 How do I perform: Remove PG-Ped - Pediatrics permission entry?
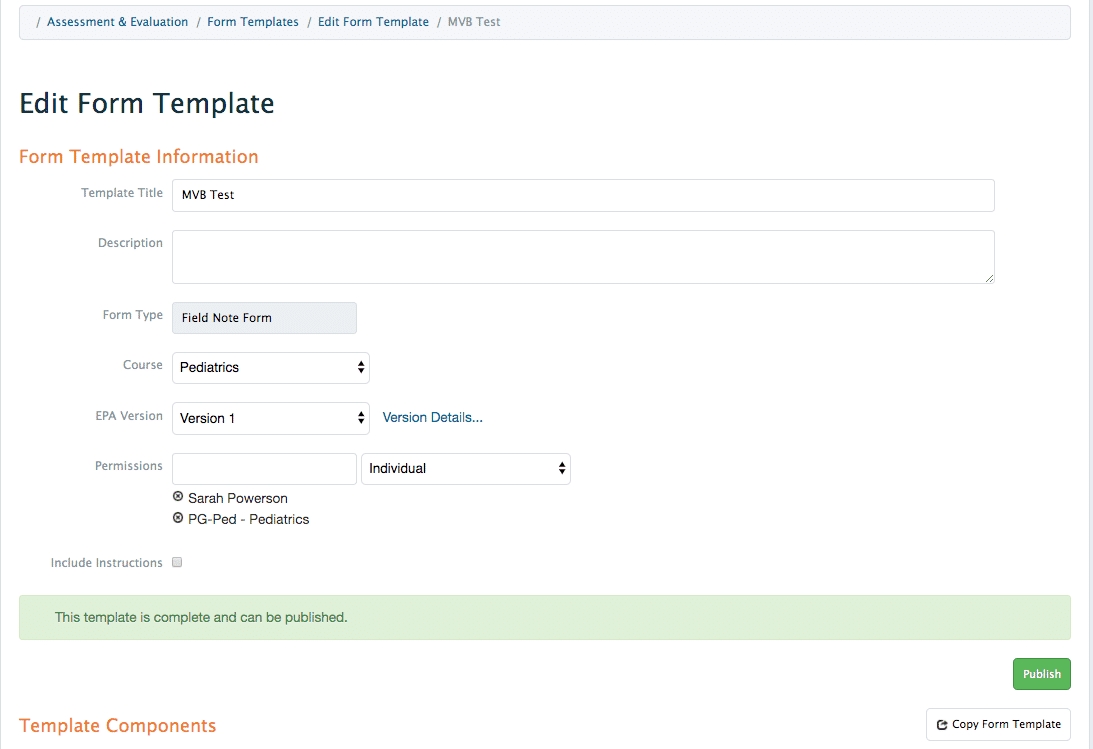point(178,518)
